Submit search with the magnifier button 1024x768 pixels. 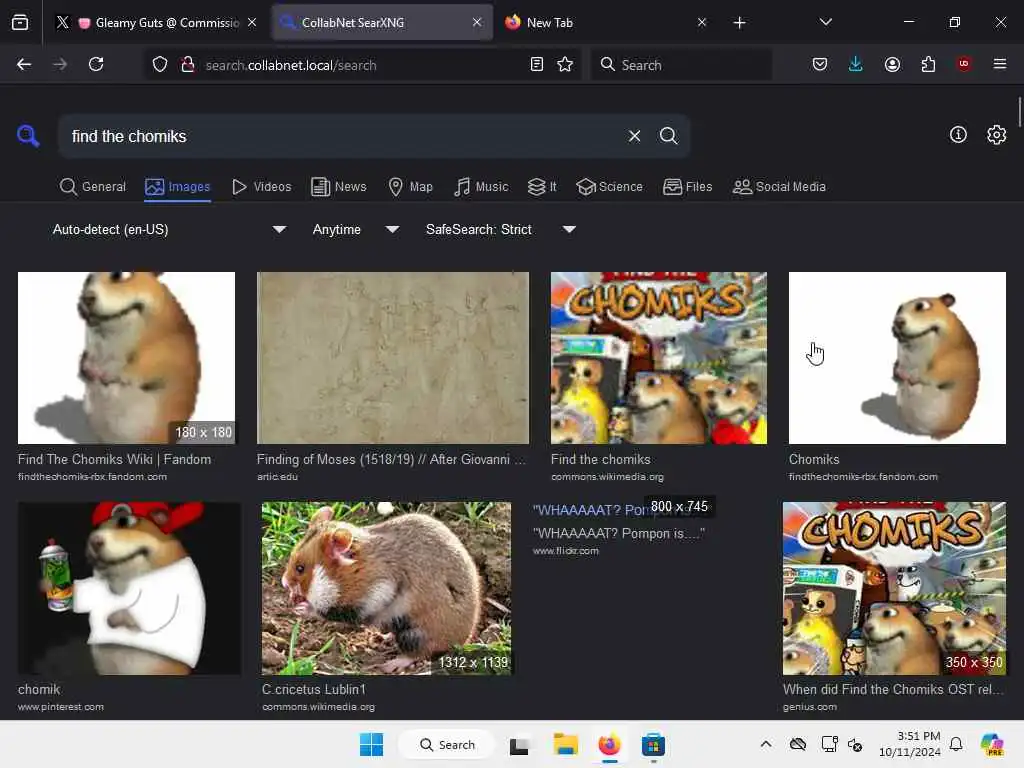point(669,136)
